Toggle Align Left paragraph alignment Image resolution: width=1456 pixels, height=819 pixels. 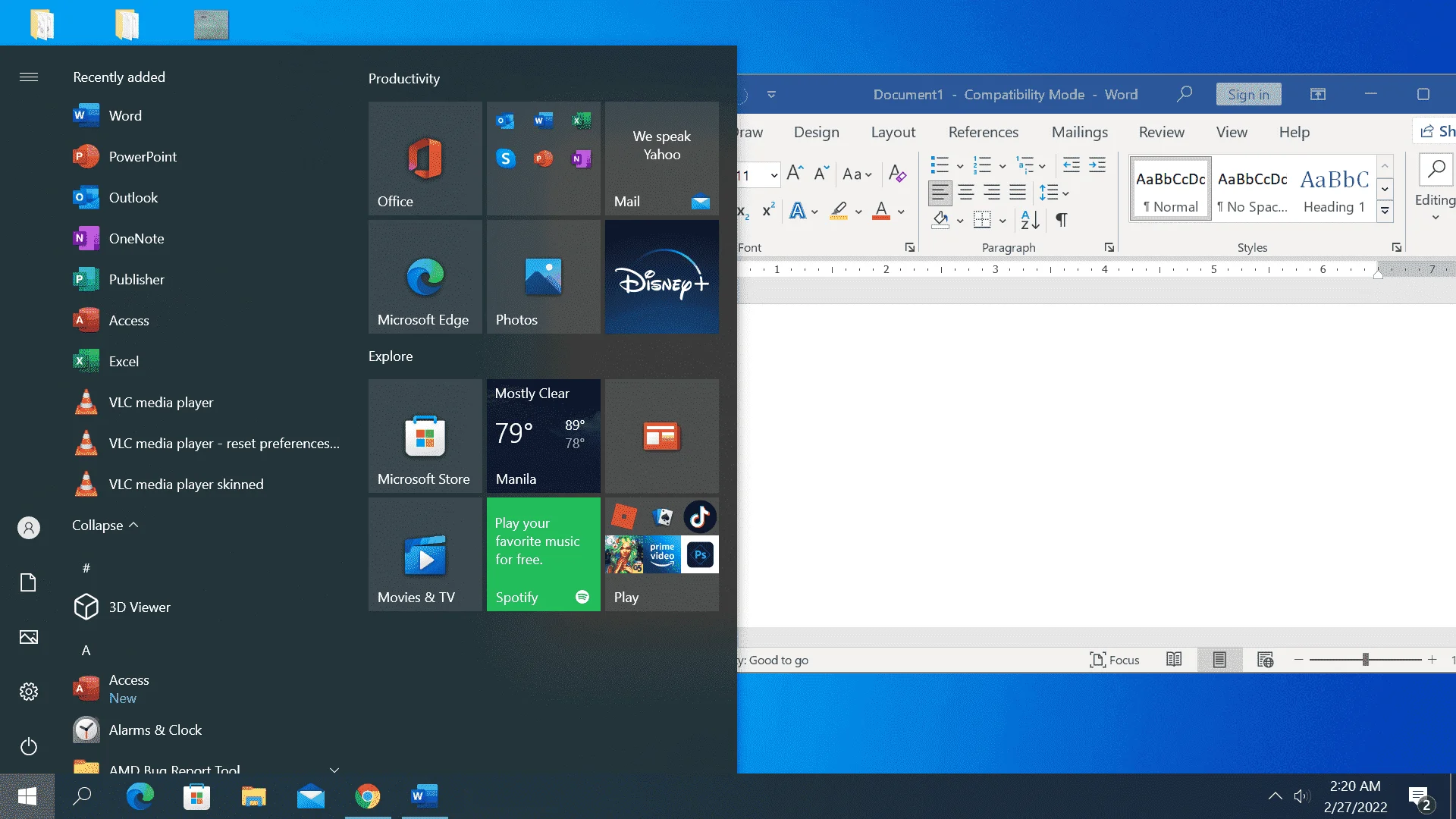coord(940,193)
